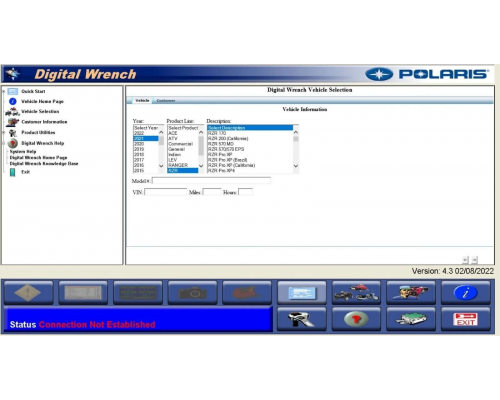The width and height of the screenshot is (500, 400).
Task: Click the up arrow of the Product Line list
Action: [x=201, y=133]
